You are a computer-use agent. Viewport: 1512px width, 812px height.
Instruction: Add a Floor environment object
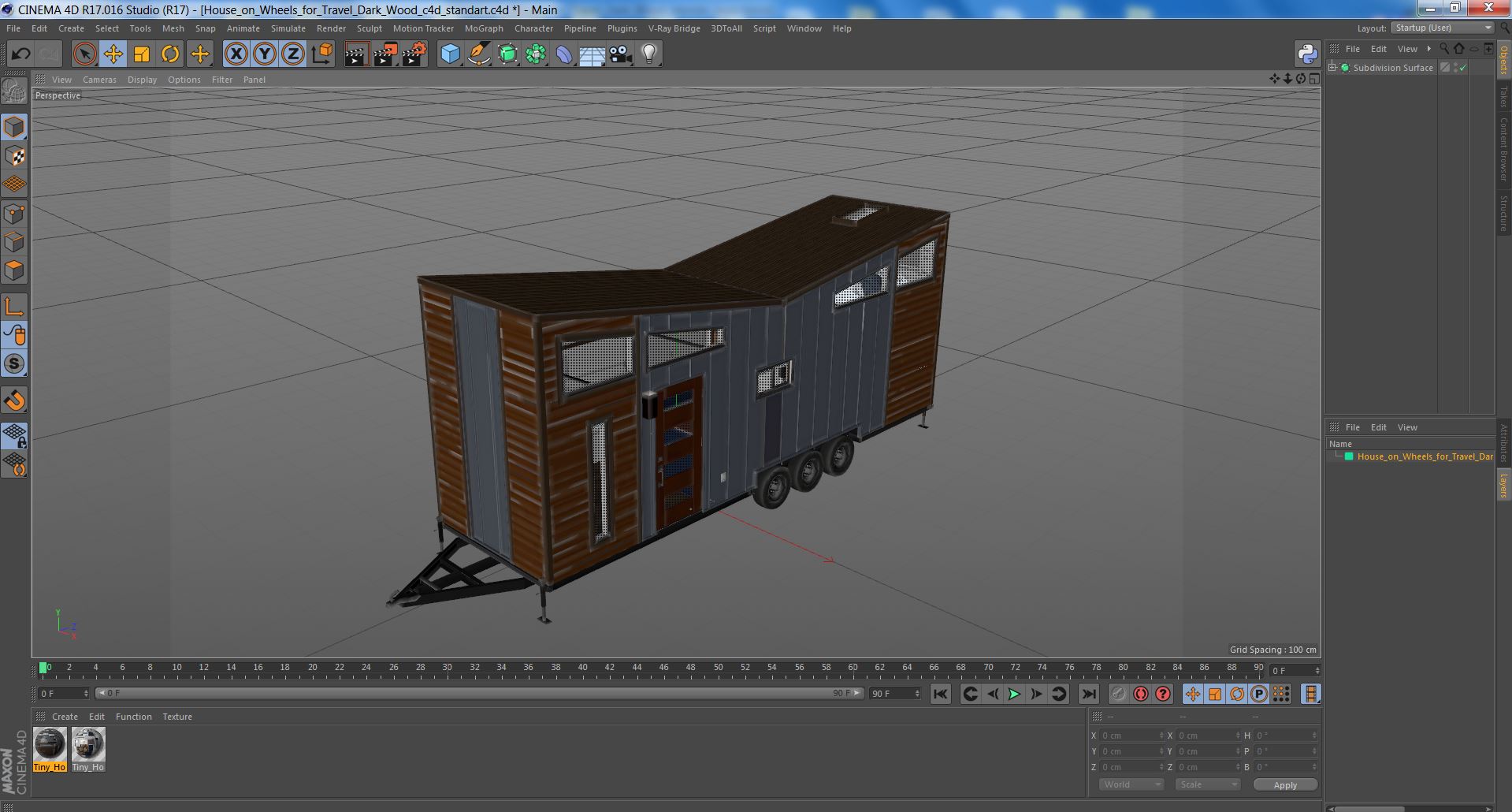[x=592, y=54]
